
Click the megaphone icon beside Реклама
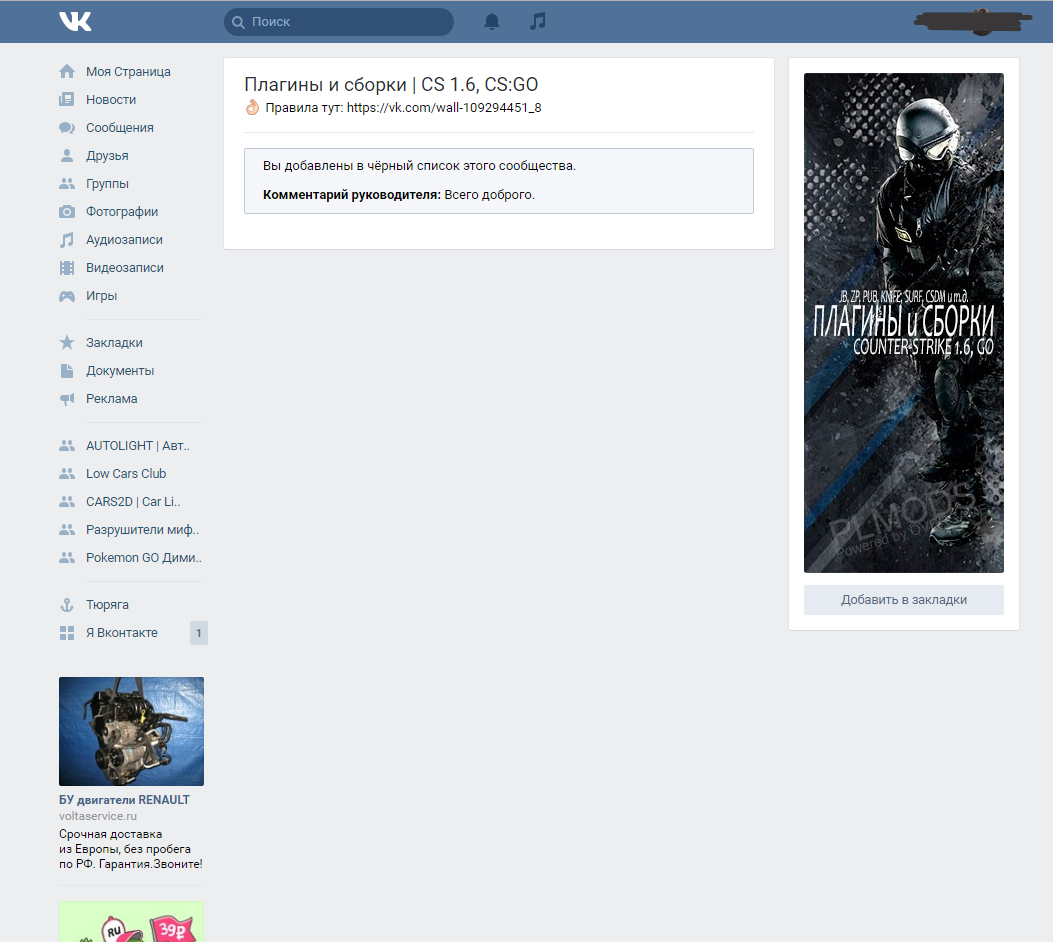point(66,399)
